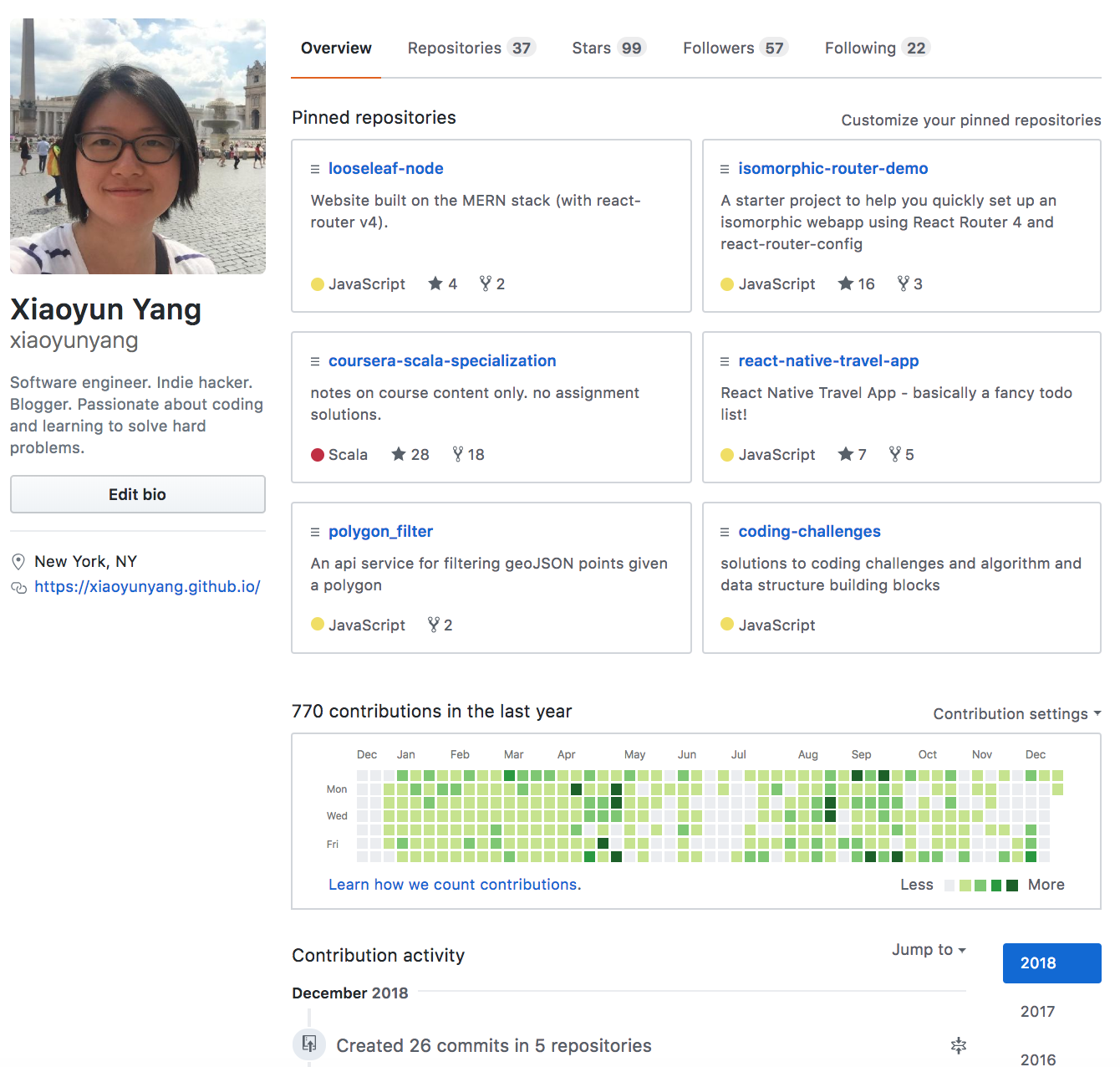
Task: View 2 forks of polygon_filter
Action: tap(440, 625)
